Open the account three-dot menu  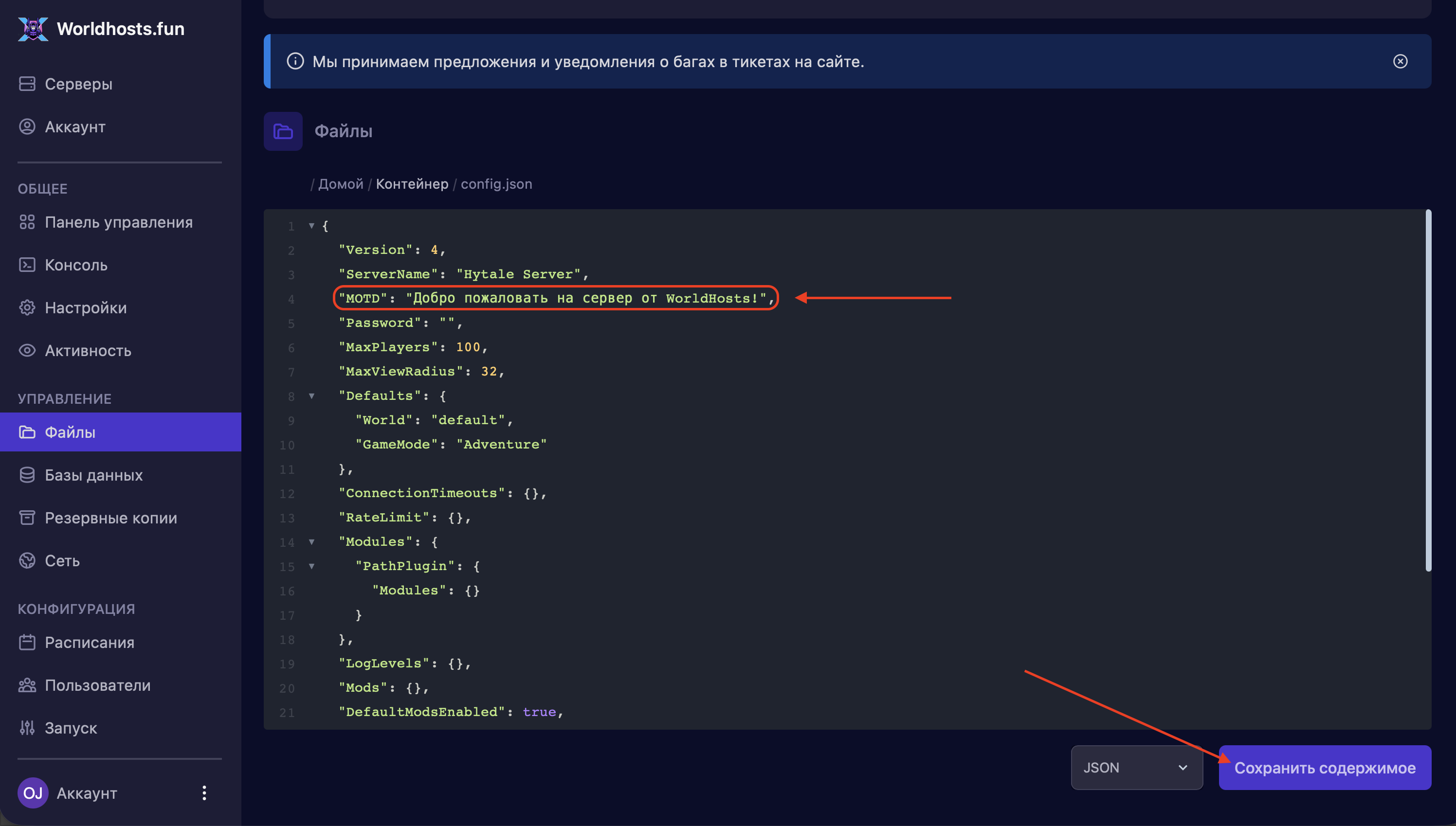pos(204,792)
